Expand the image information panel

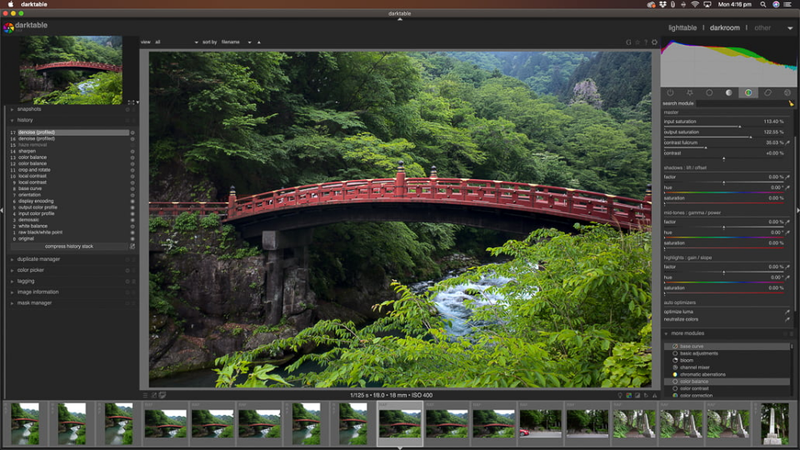[x=38, y=292]
